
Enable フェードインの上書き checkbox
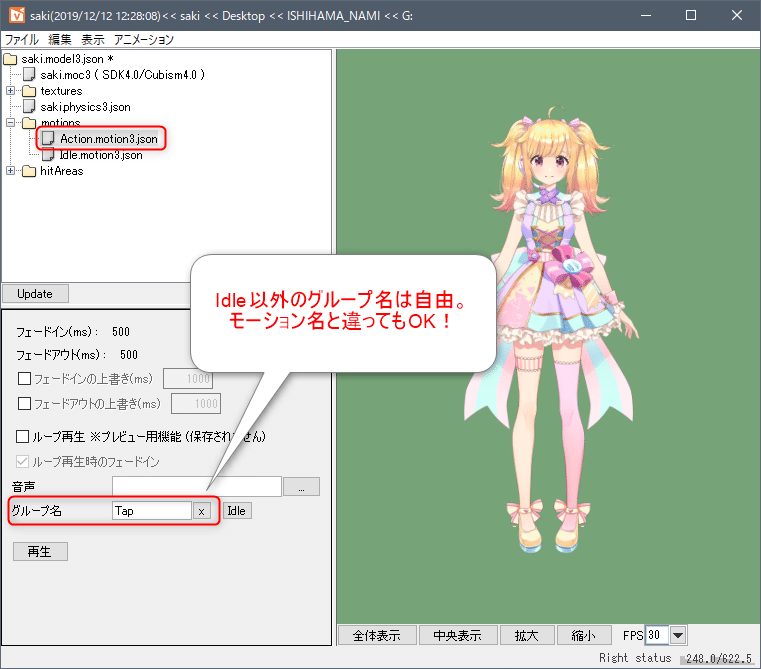pos(24,379)
